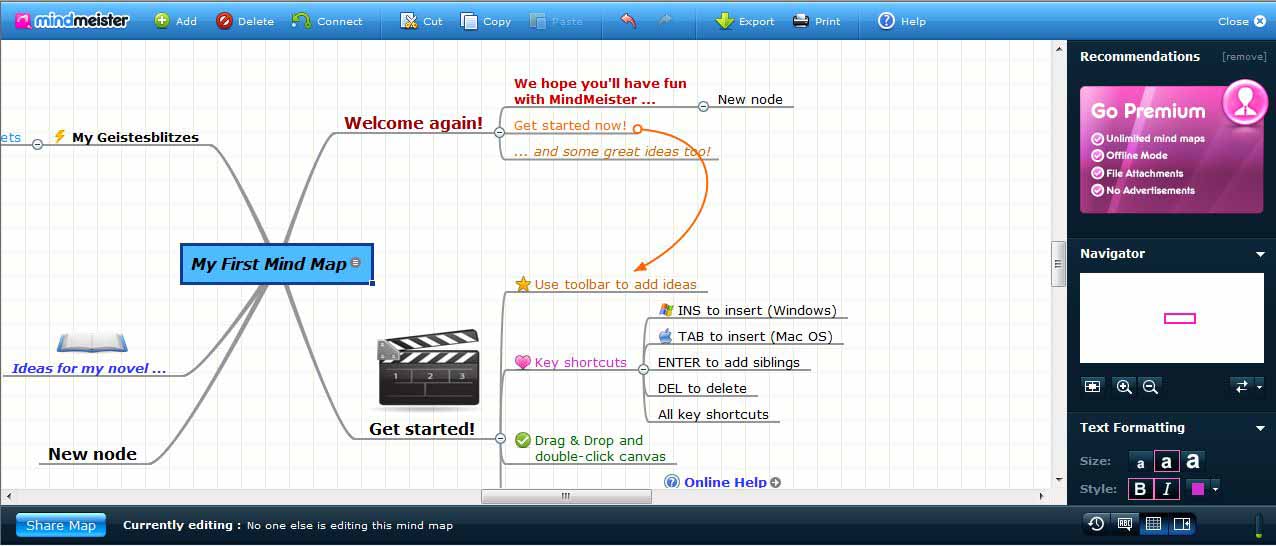This screenshot has height=546, width=1276.
Task: Click the book image above Ideas for my novel
Action: coord(92,343)
